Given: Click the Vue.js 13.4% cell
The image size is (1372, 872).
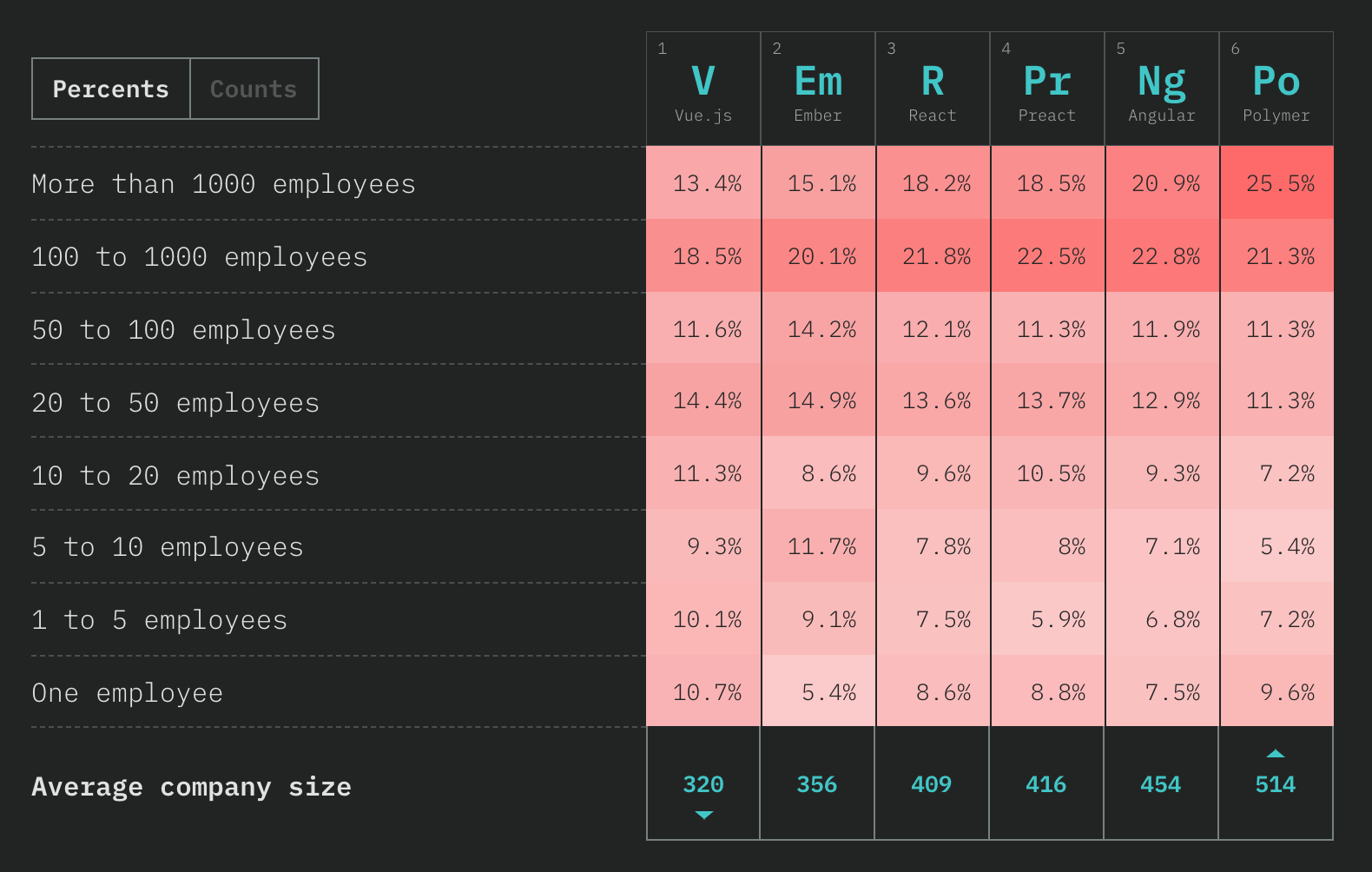Looking at the screenshot, I should pos(703,183).
